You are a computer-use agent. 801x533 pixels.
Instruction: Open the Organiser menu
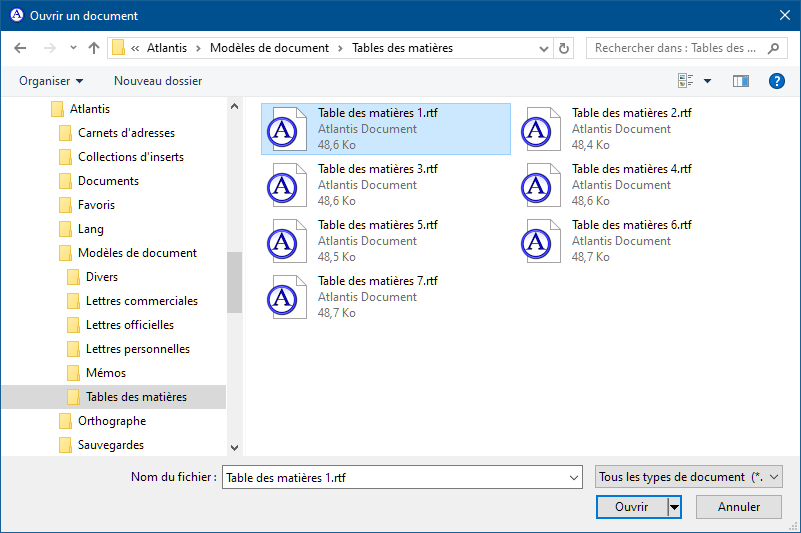[x=51, y=81]
